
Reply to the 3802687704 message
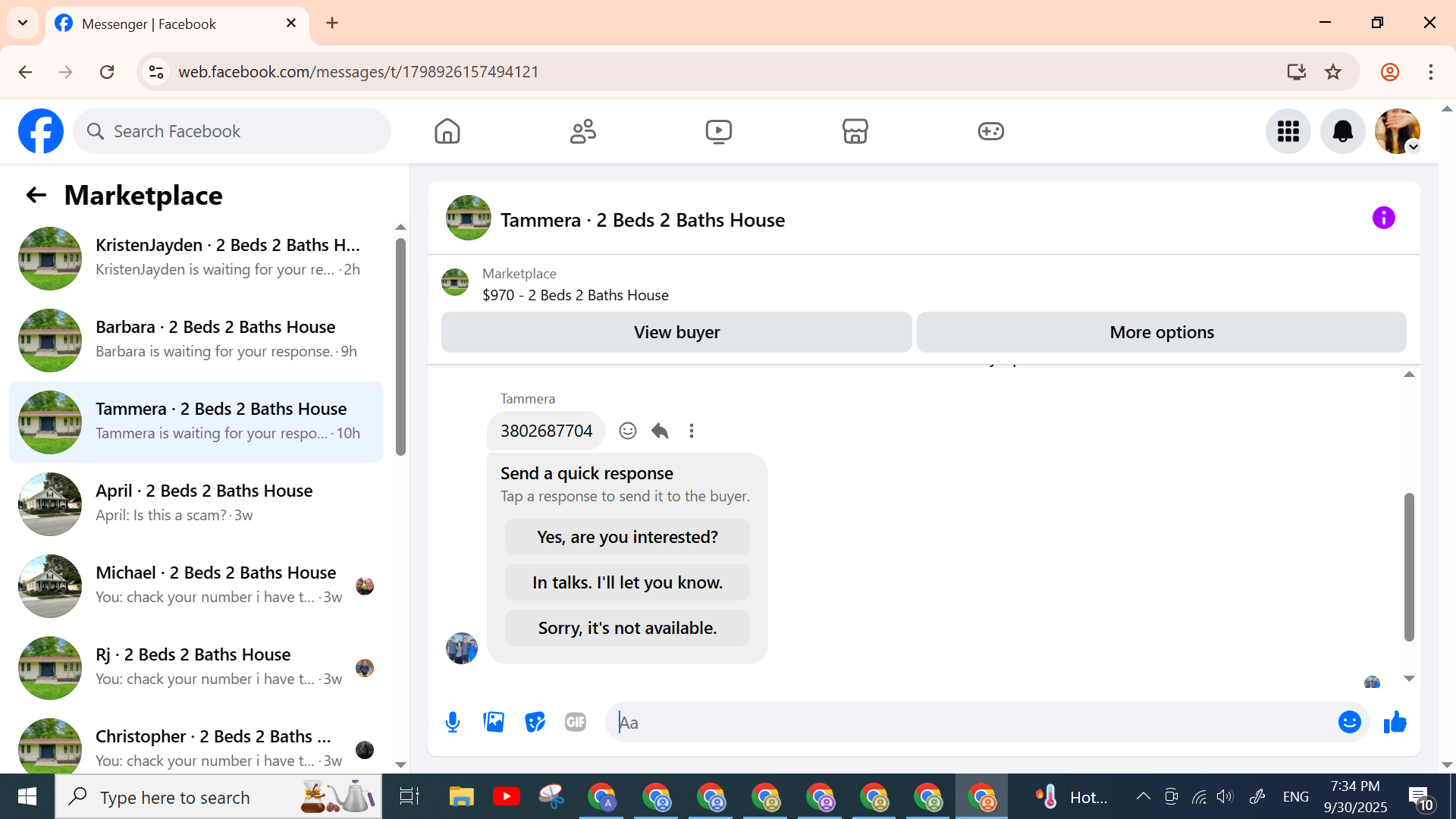pos(660,431)
